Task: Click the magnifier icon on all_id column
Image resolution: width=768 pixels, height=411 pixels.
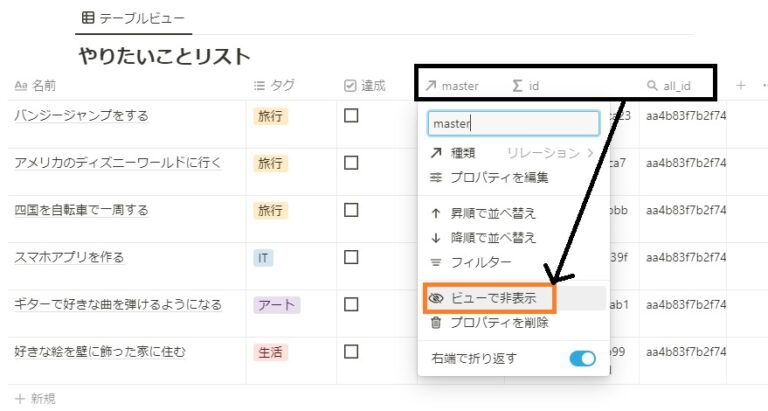Action: click(653, 86)
